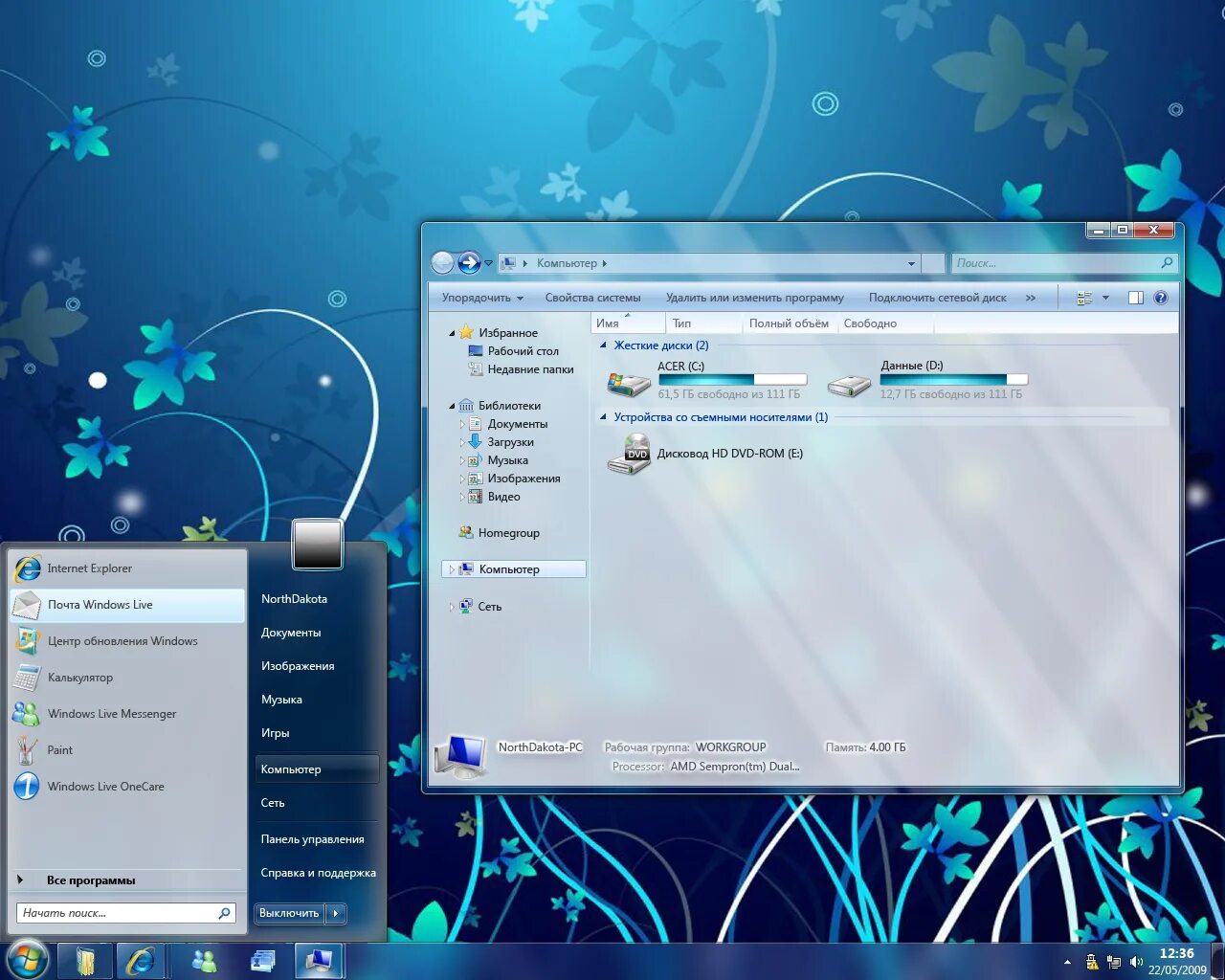Collapse the Избранное tree group
The height and width of the screenshot is (980, 1225).
coord(452,333)
